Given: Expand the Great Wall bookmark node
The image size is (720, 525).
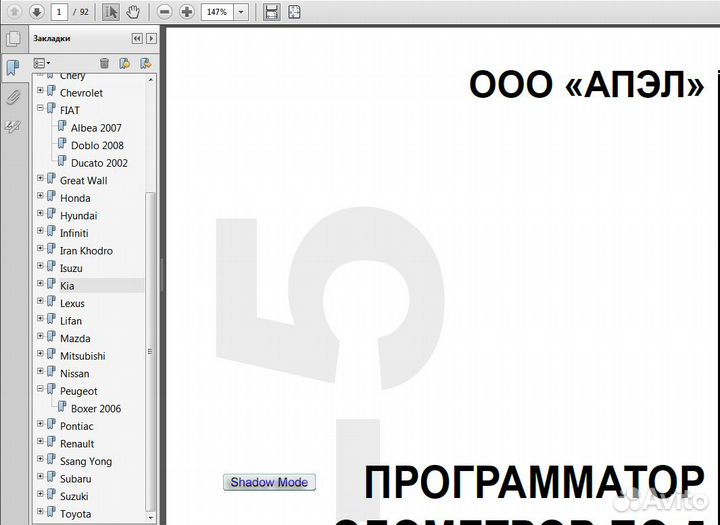Looking at the screenshot, I should pos(40,178).
